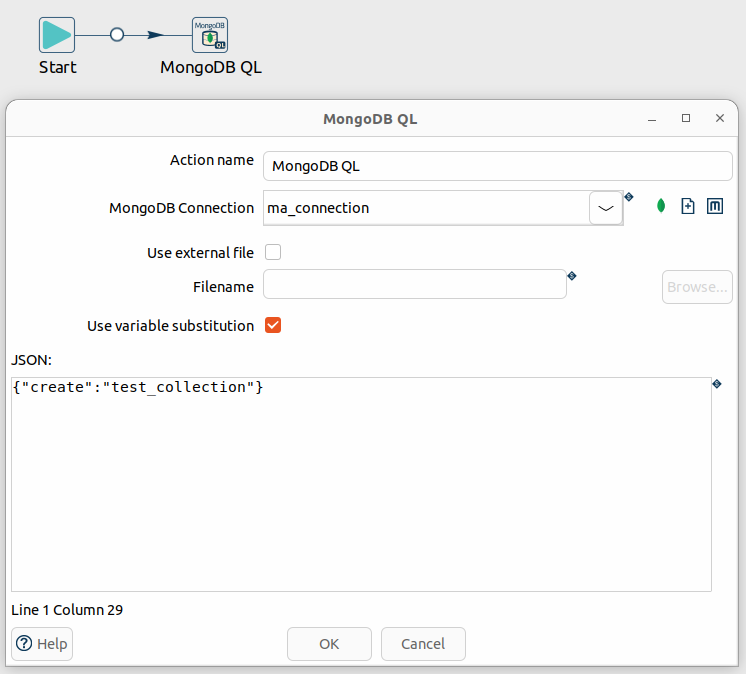Screen dimensions: 746x674
Task: Open the metadata manager icon beside connection
Action: (x=715, y=206)
